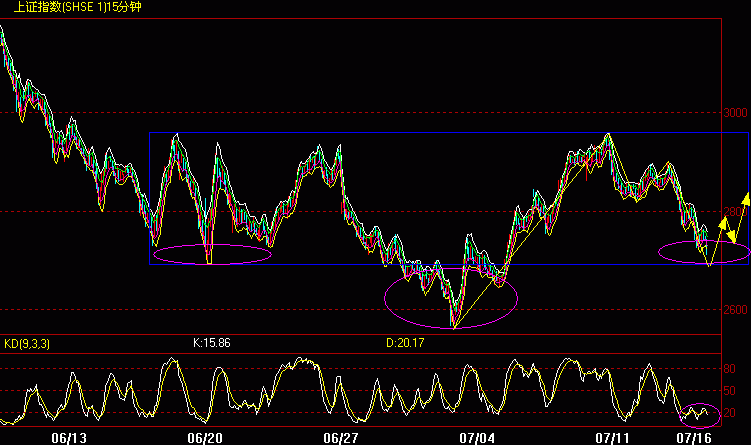Viewport: 751px width, 445px height.
Task: Select the 06/13 date label
Action: click(69, 438)
